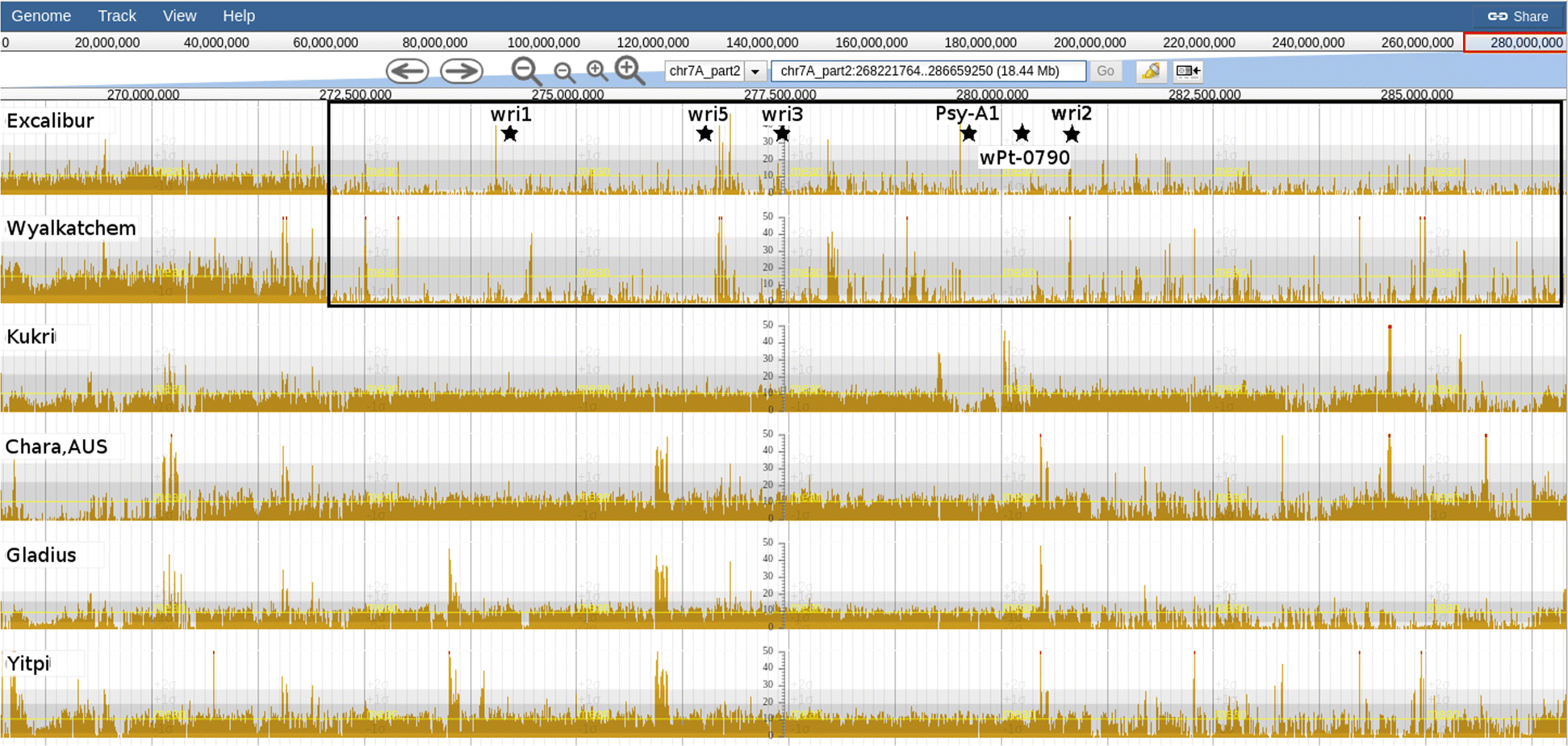Click the red current-view box in overview bar
Viewport: 1568px width, 746px height.
1516,43
